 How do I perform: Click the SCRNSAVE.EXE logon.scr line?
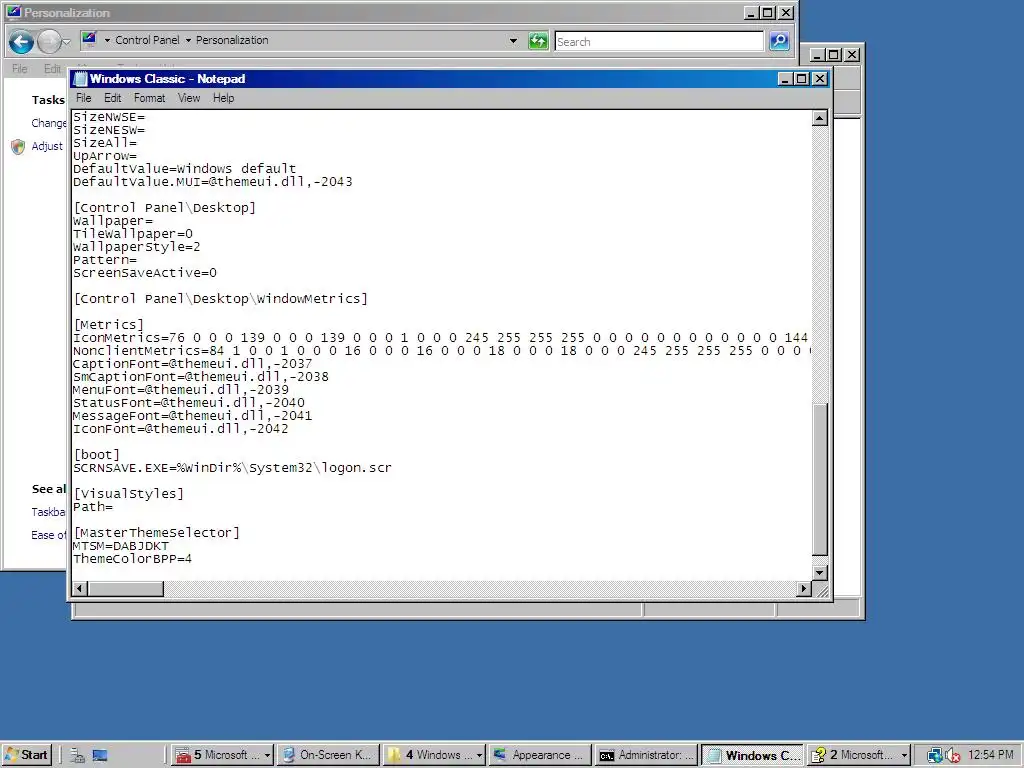232,468
